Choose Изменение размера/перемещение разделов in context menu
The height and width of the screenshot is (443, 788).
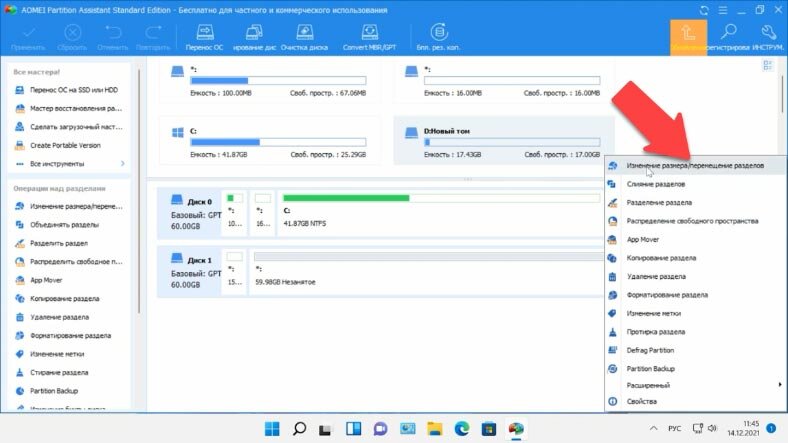tap(696, 166)
